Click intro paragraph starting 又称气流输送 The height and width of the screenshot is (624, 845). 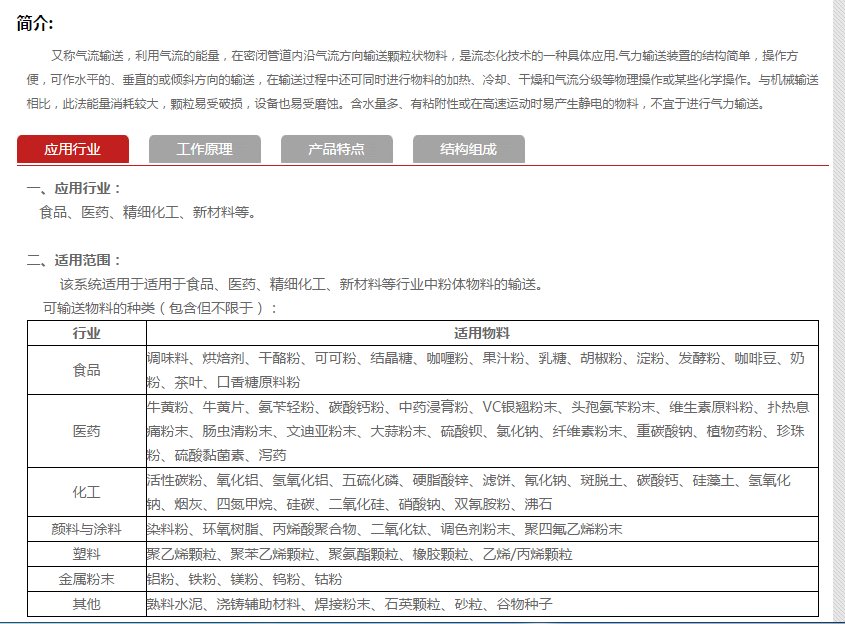pyautogui.click(x=422, y=80)
